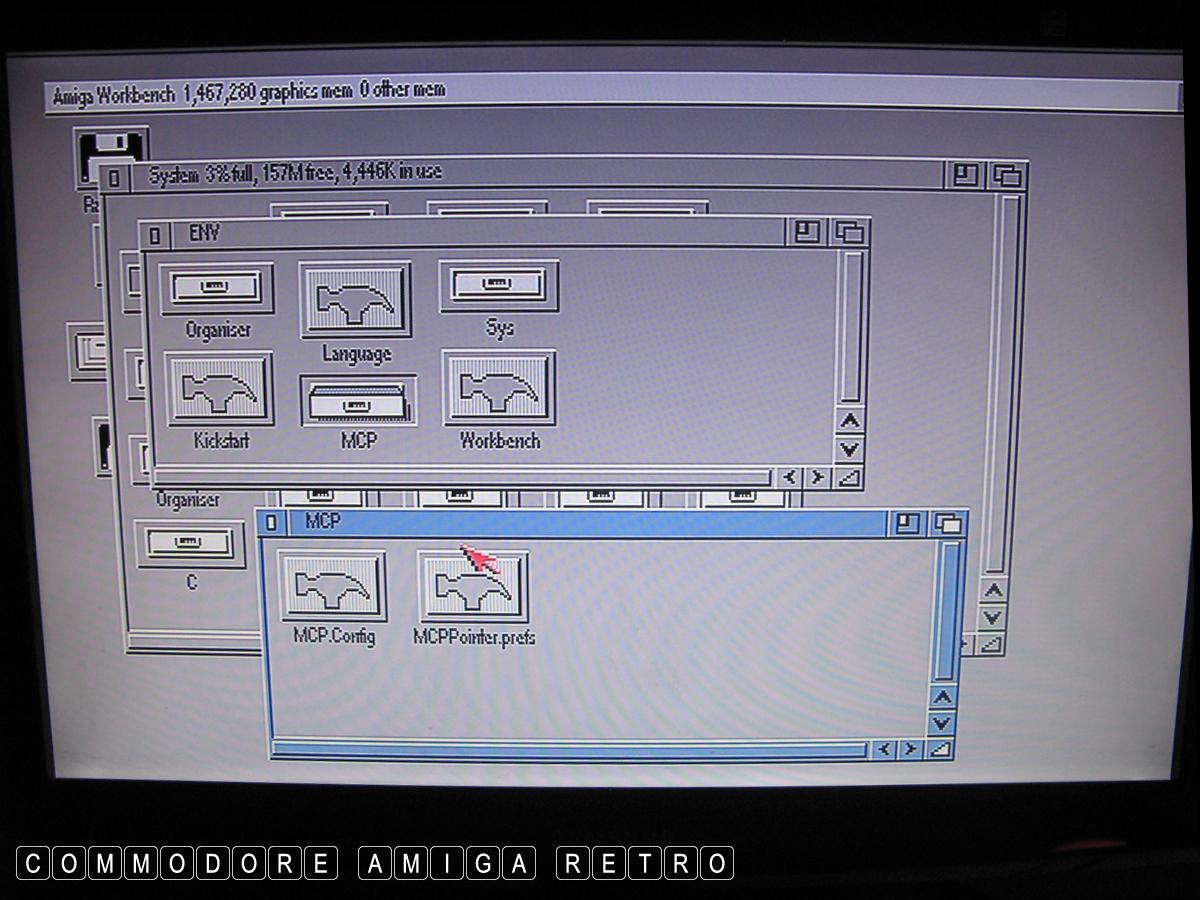The width and height of the screenshot is (1200, 900).
Task: Click the MCP window title bar
Action: pos(600,523)
